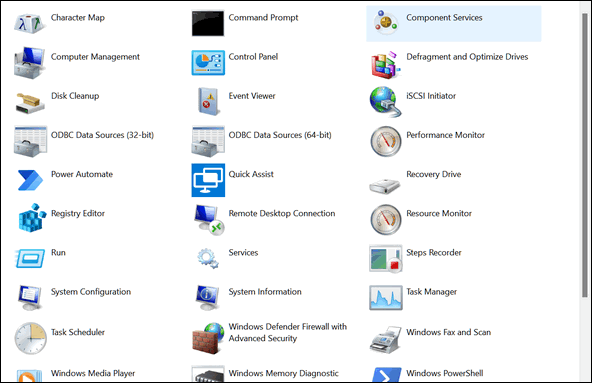Open the Event Viewer icon

pyautogui.click(x=208, y=102)
